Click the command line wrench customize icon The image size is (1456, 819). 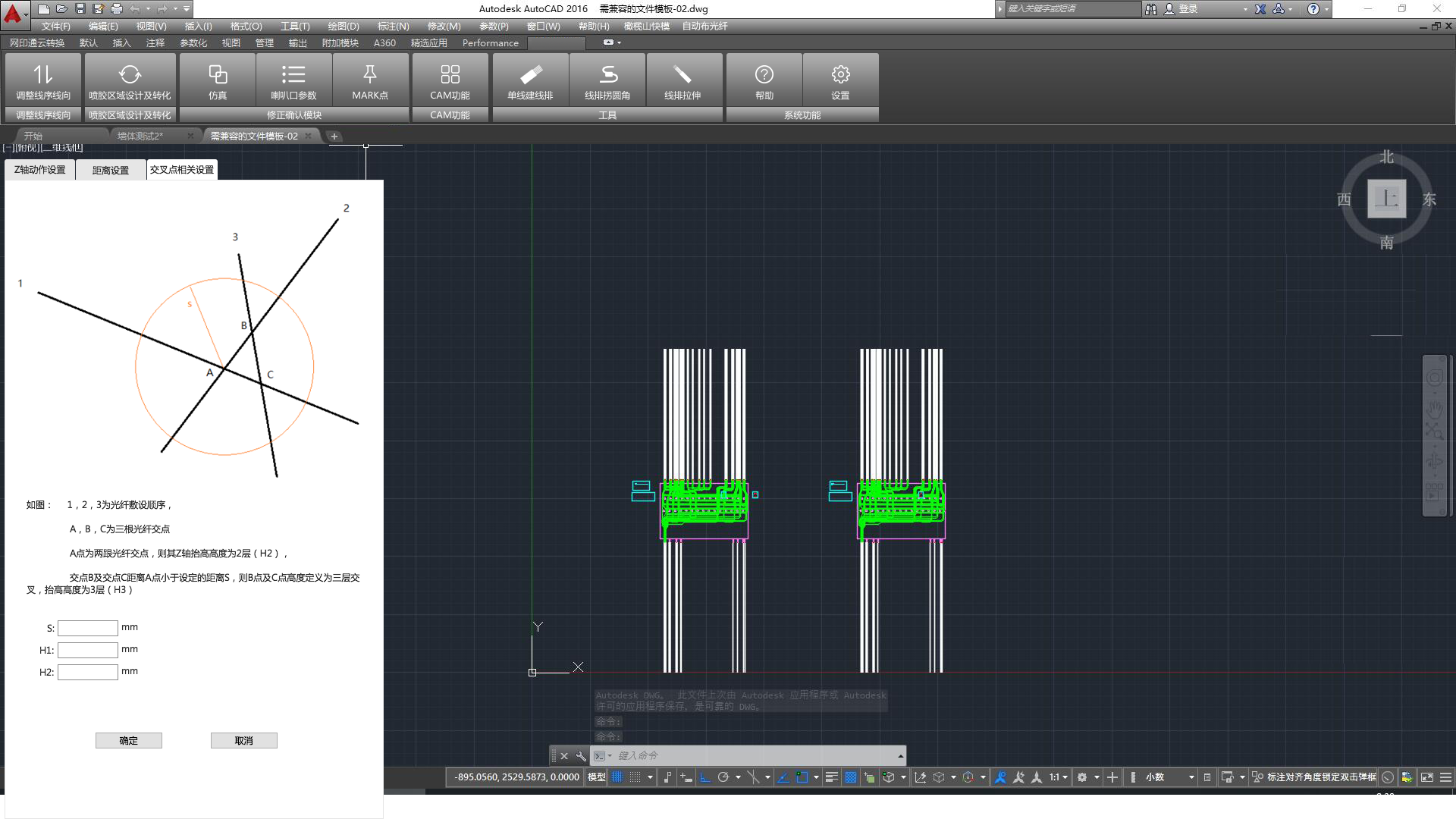click(581, 756)
